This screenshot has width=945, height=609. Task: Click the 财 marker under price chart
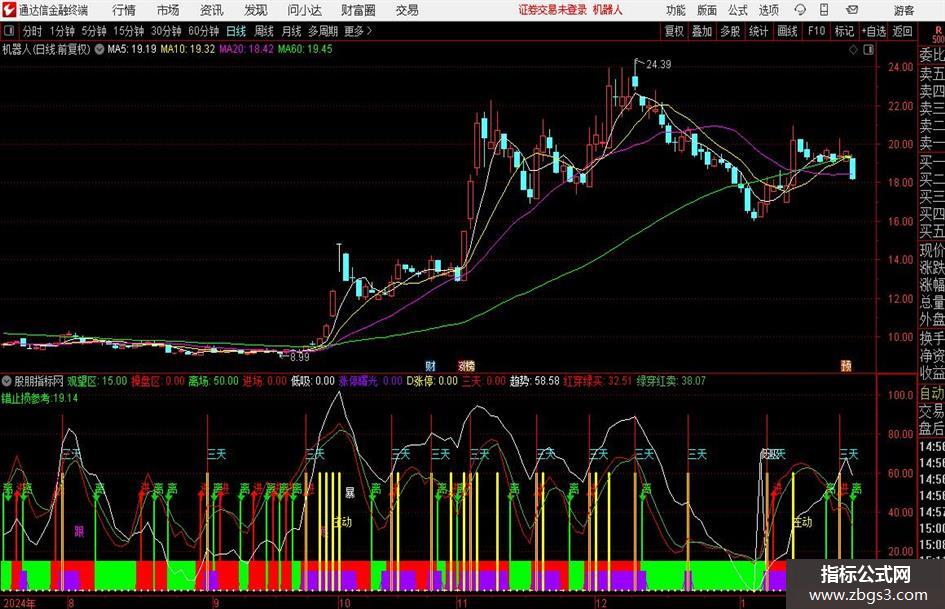point(431,366)
